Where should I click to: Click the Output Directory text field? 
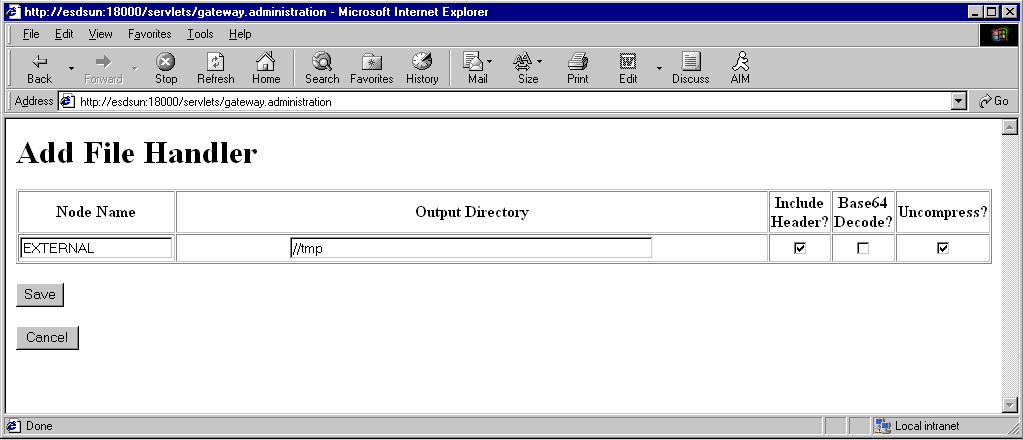coord(470,248)
